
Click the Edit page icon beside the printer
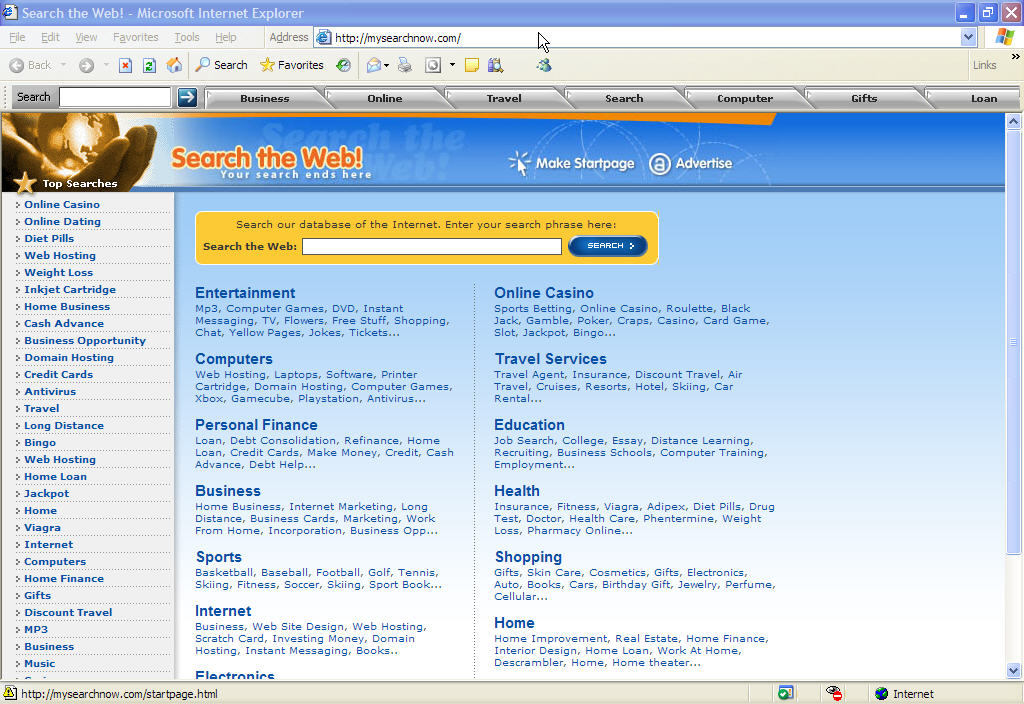432,65
